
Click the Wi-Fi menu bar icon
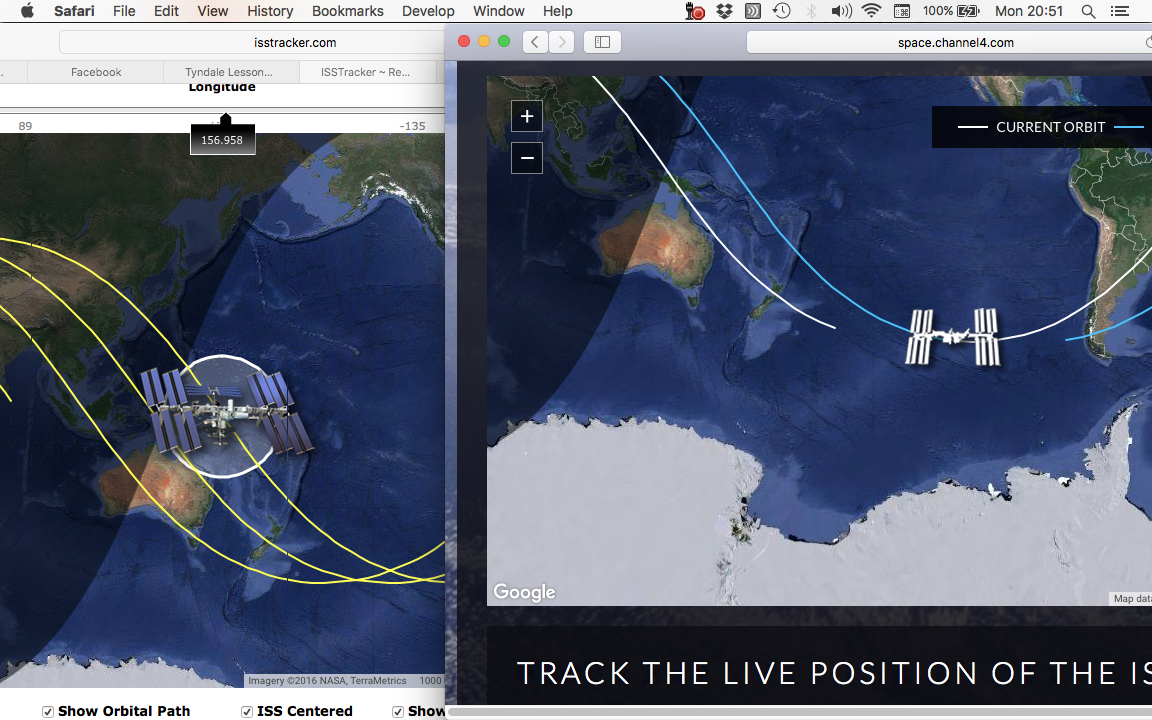tap(871, 11)
